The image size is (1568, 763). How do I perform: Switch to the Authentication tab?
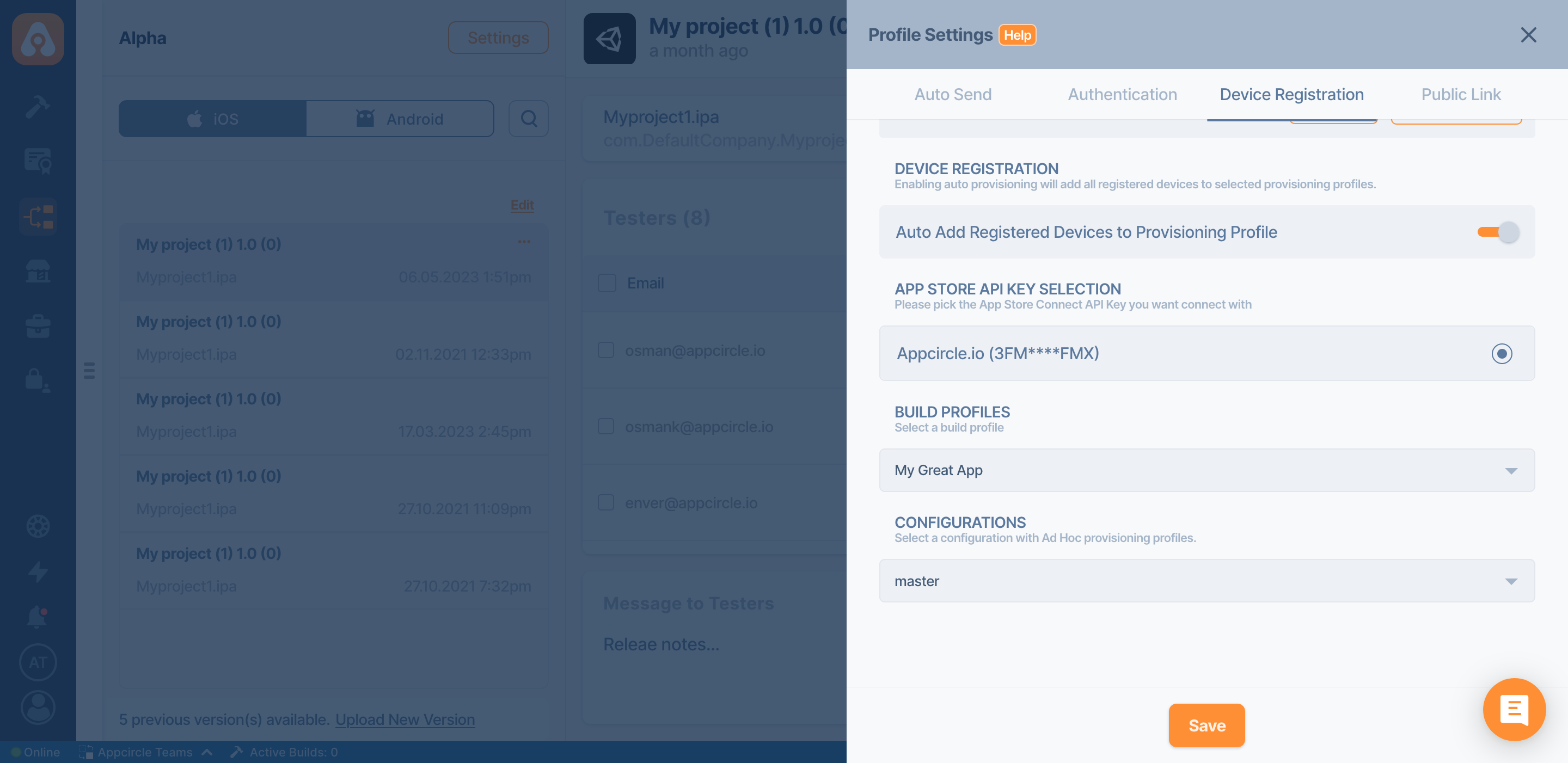[1122, 94]
